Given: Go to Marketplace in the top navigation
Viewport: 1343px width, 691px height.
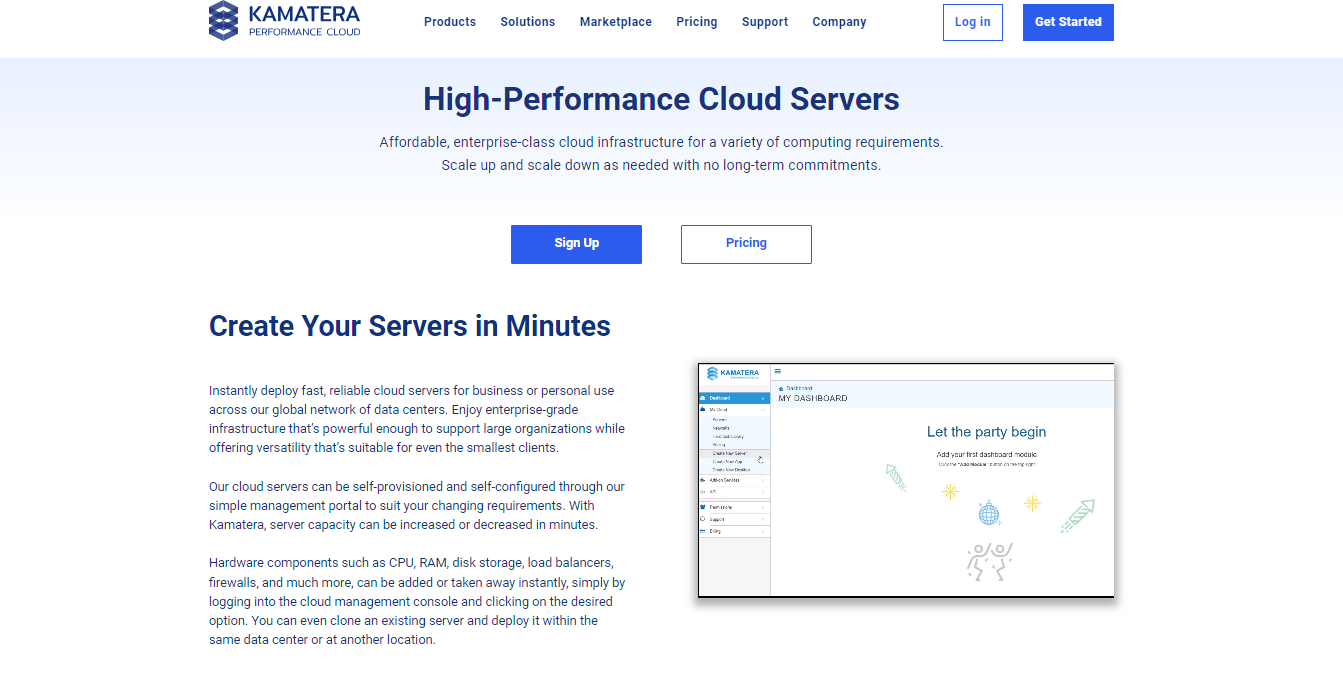Looking at the screenshot, I should pos(615,22).
